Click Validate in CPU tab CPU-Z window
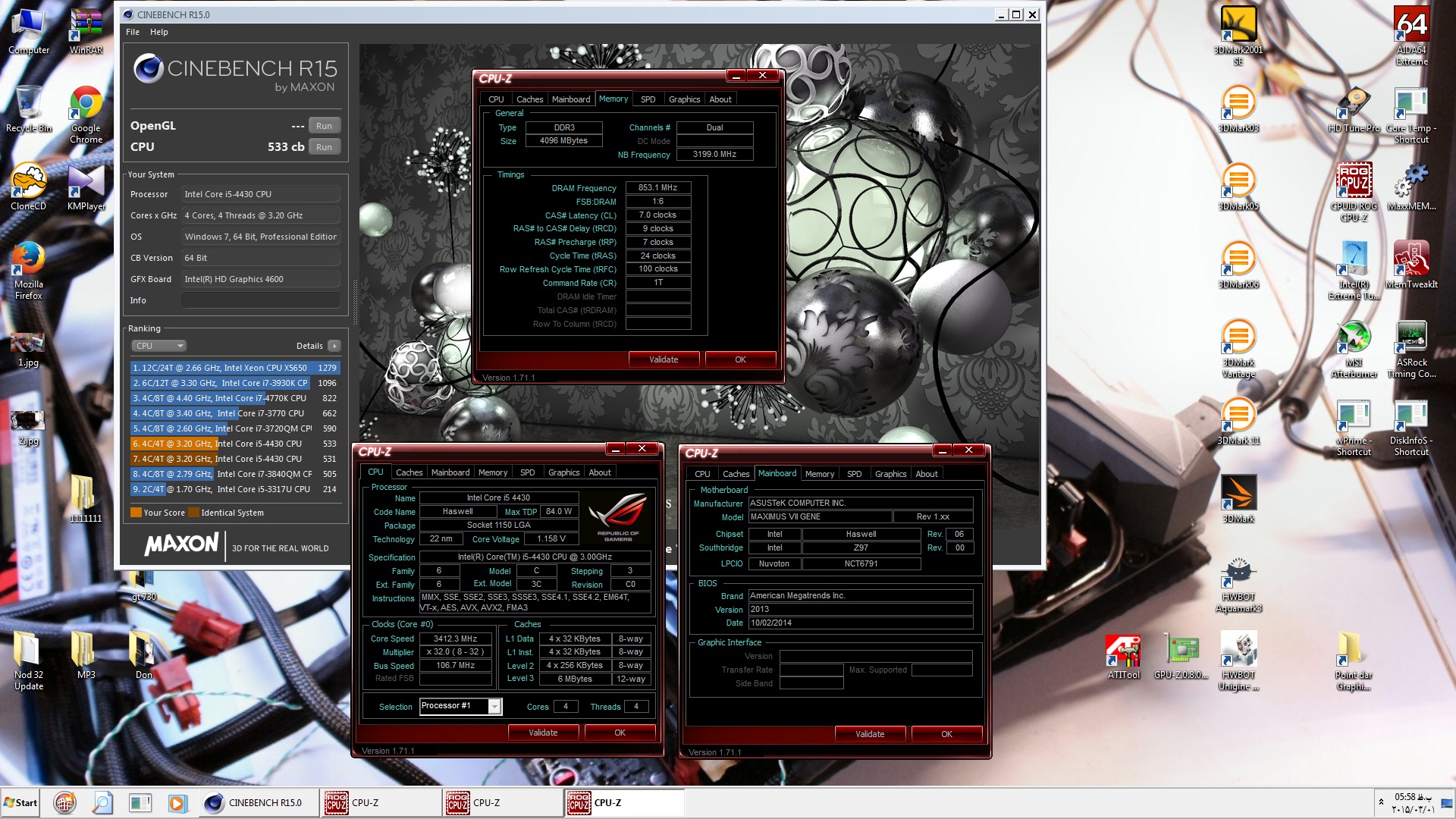The width and height of the screenshot is (1456, 819). (x=543, y=733)
